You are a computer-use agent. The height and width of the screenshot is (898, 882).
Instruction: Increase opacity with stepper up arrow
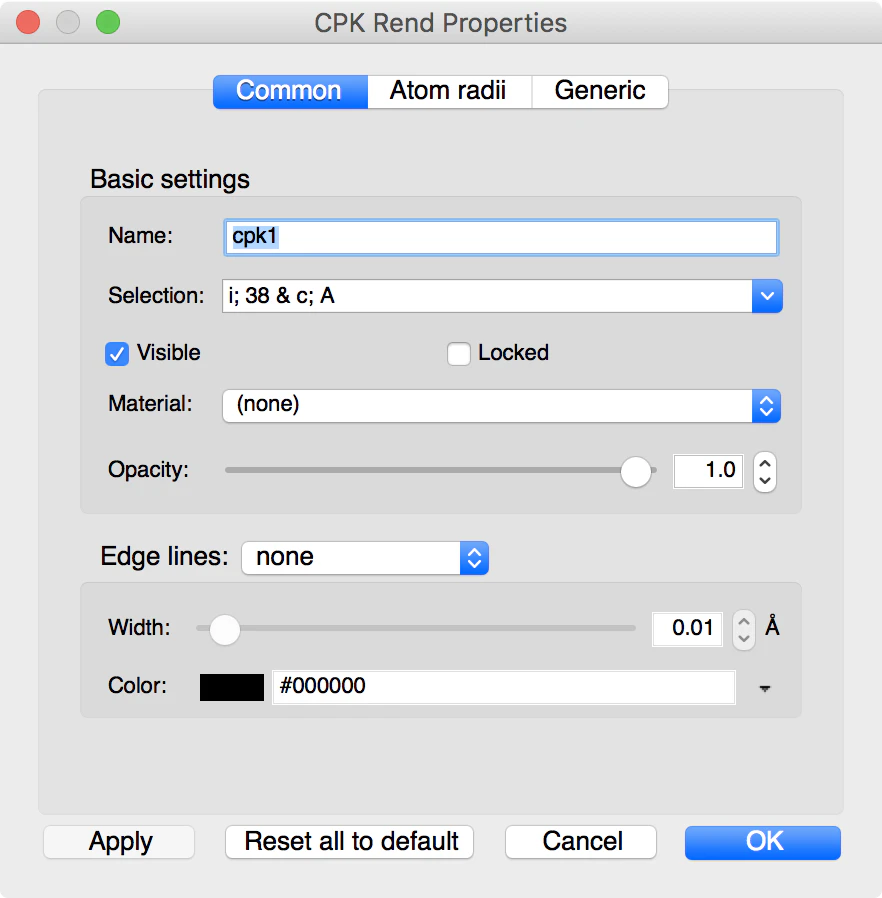(765, 462)
